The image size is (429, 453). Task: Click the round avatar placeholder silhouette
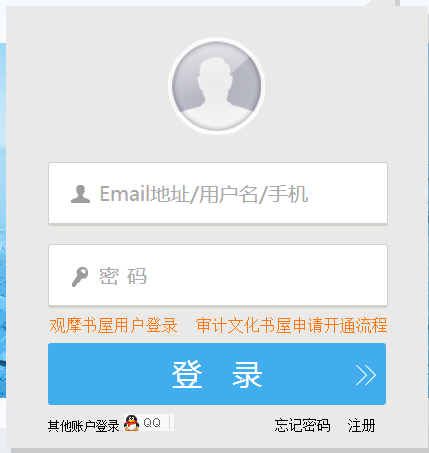coord(217,86)
